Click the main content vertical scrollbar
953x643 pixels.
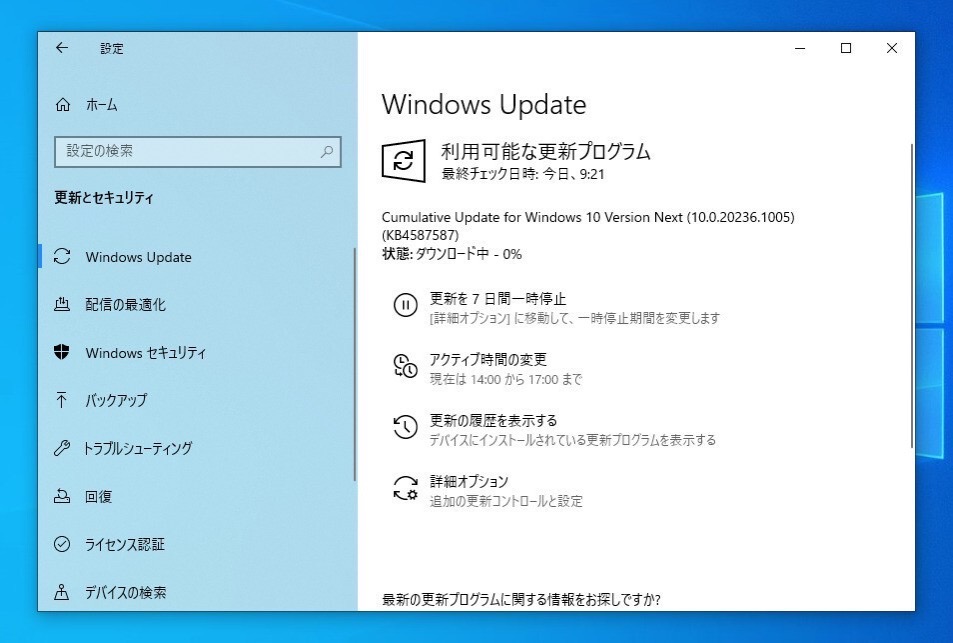(912, 296)
